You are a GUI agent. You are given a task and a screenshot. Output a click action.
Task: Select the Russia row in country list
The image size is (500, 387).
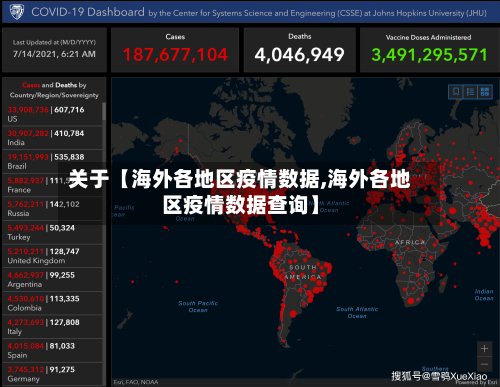tap(53, 209)
